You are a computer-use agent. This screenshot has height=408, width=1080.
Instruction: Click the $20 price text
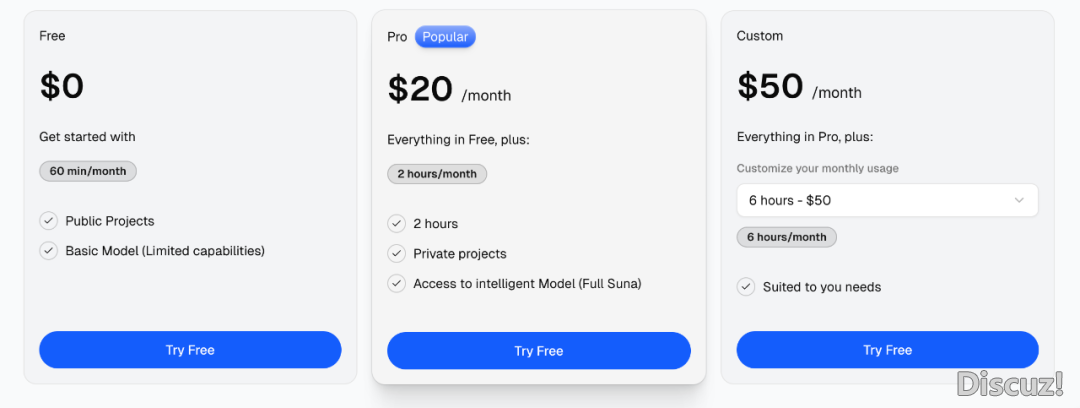click(420, 90)
